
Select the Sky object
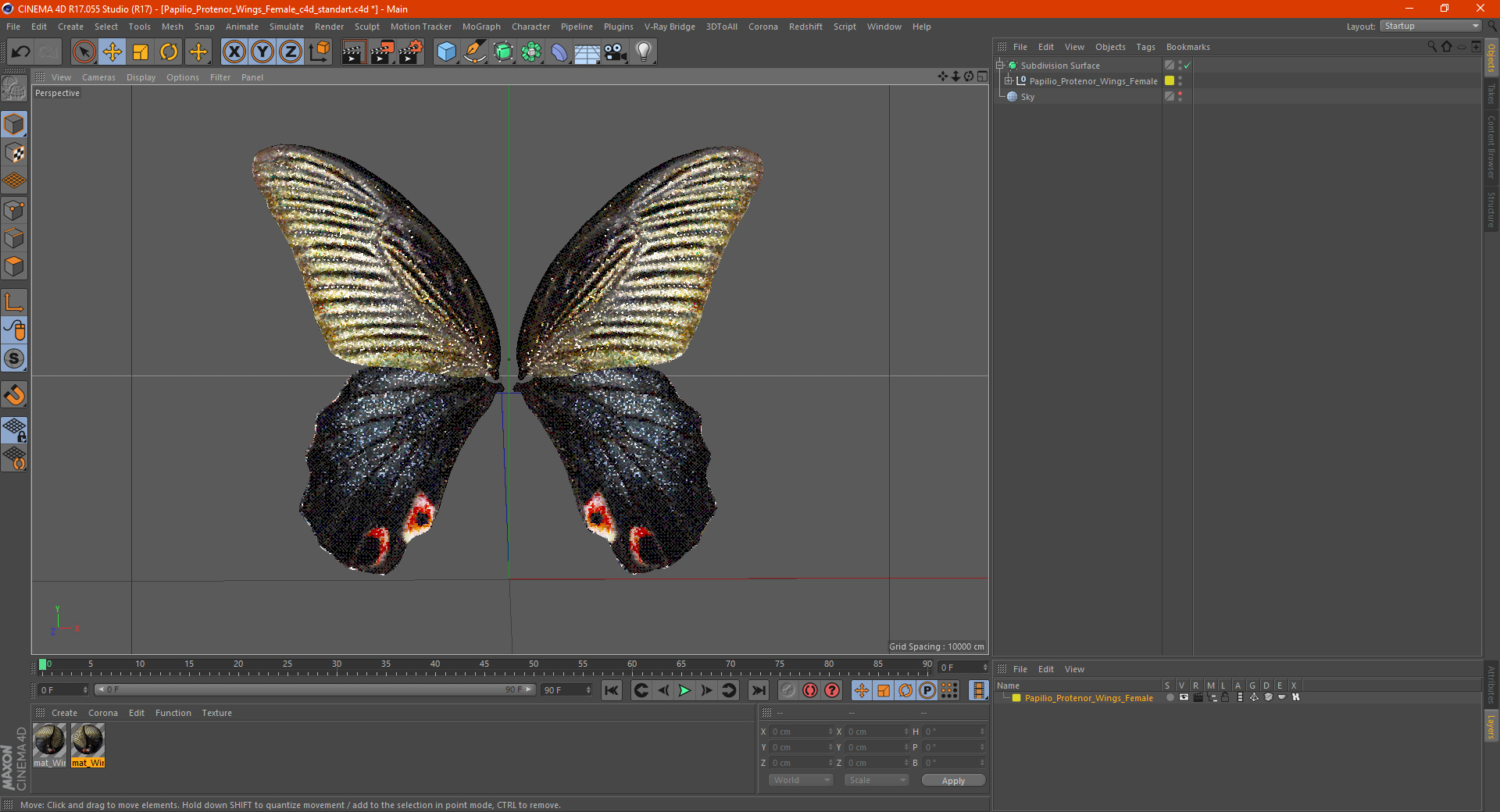click(1027, 97)
